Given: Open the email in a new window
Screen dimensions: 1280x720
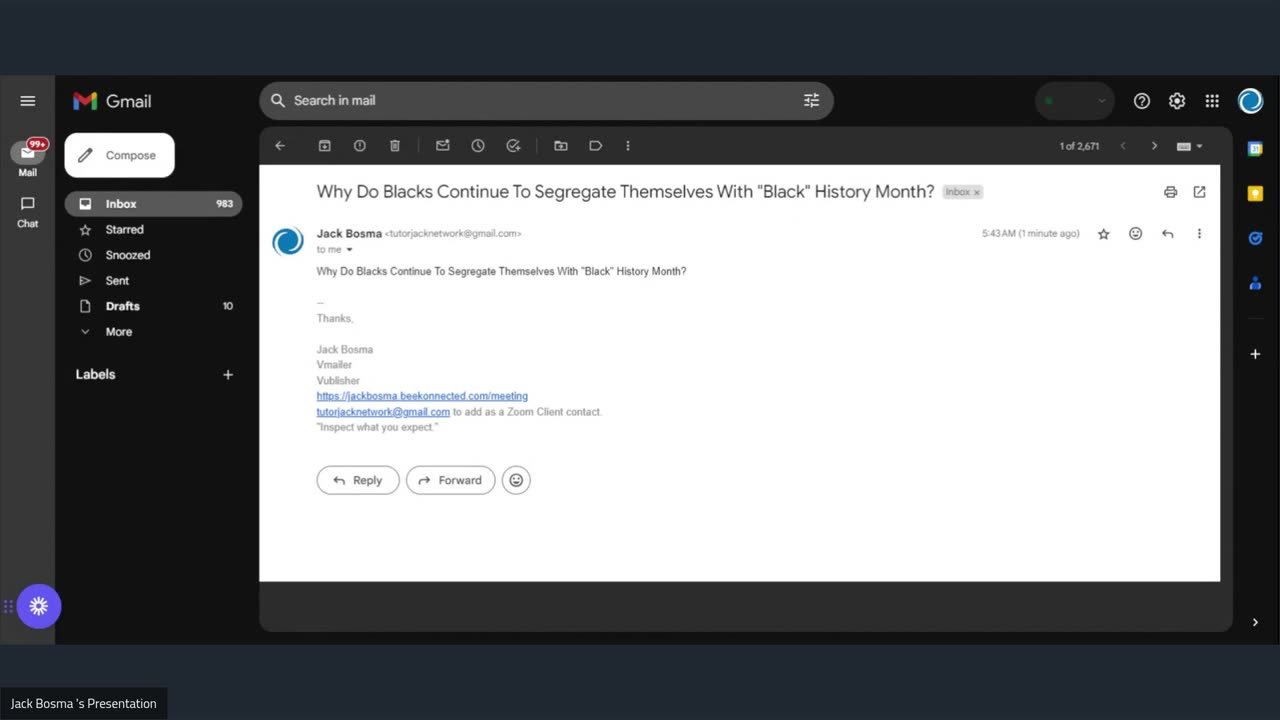Looking at the screenshot, I should [x=1200, y=192].
